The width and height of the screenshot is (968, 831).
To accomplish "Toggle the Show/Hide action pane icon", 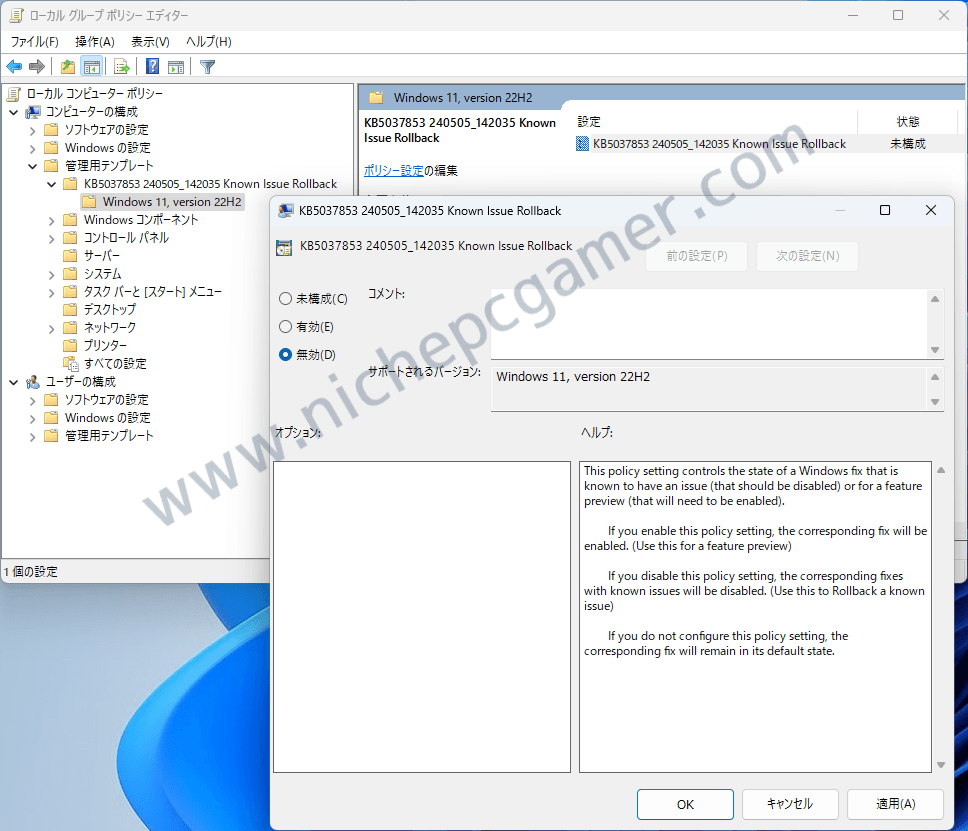I will point(176,67).
